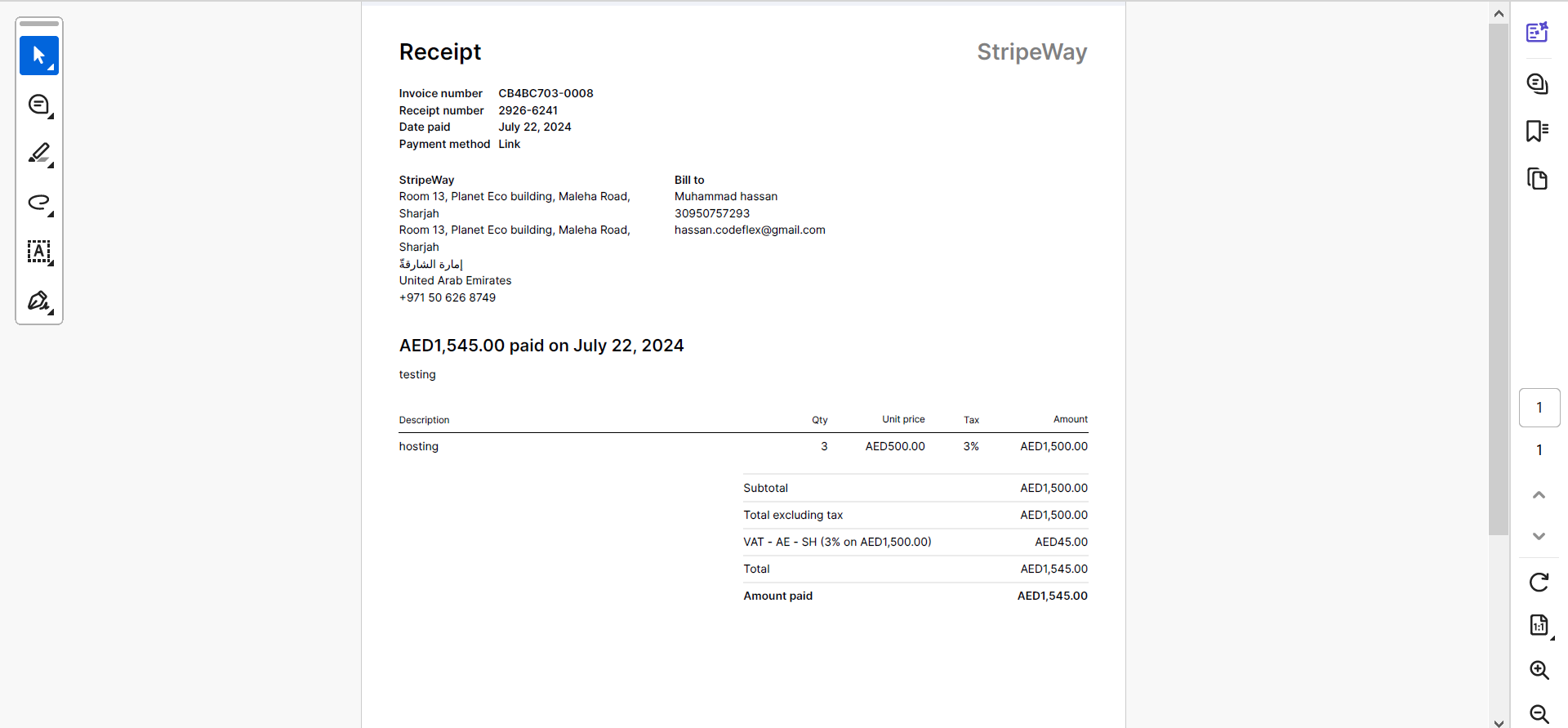Rotate the document view clockwise

pos(1539,582)
